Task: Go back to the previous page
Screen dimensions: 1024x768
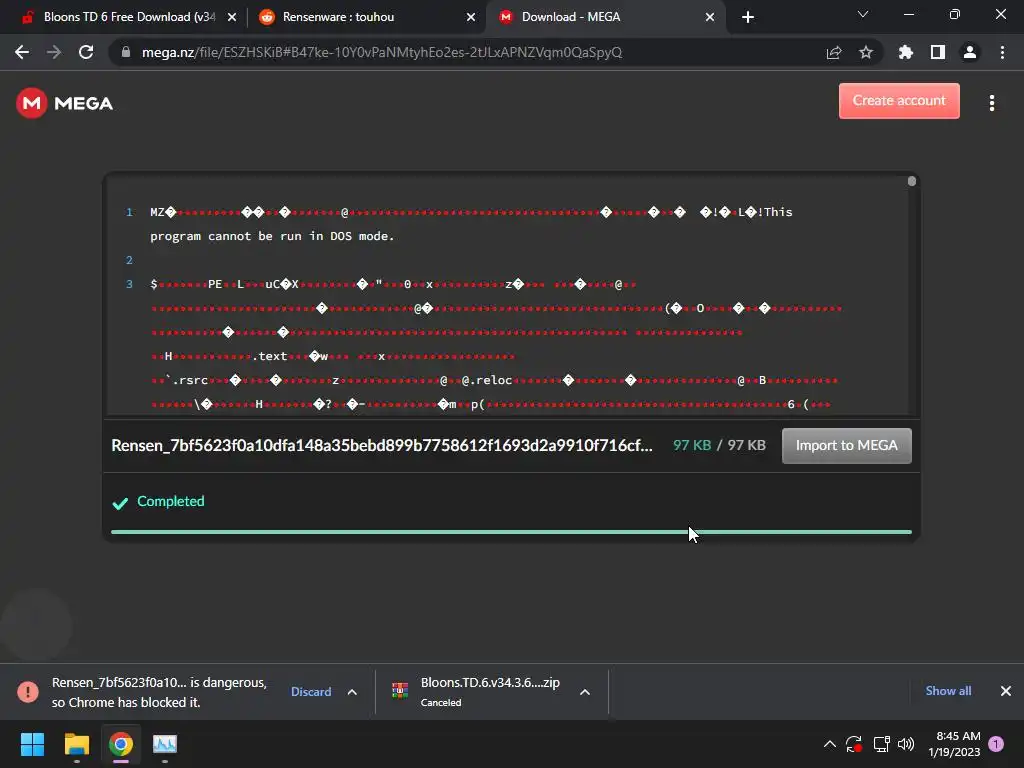Action: click(x=22, y=52)
